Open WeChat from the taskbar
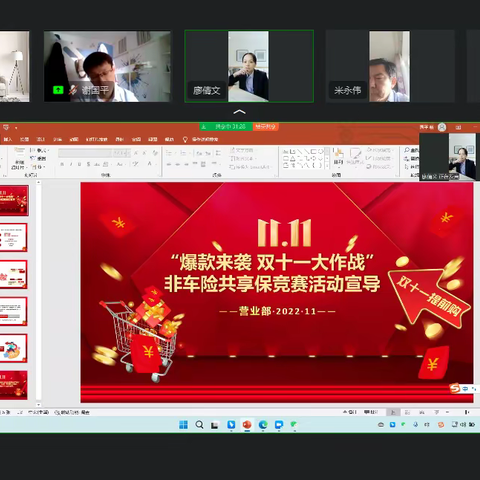 [x=294, y=425]
